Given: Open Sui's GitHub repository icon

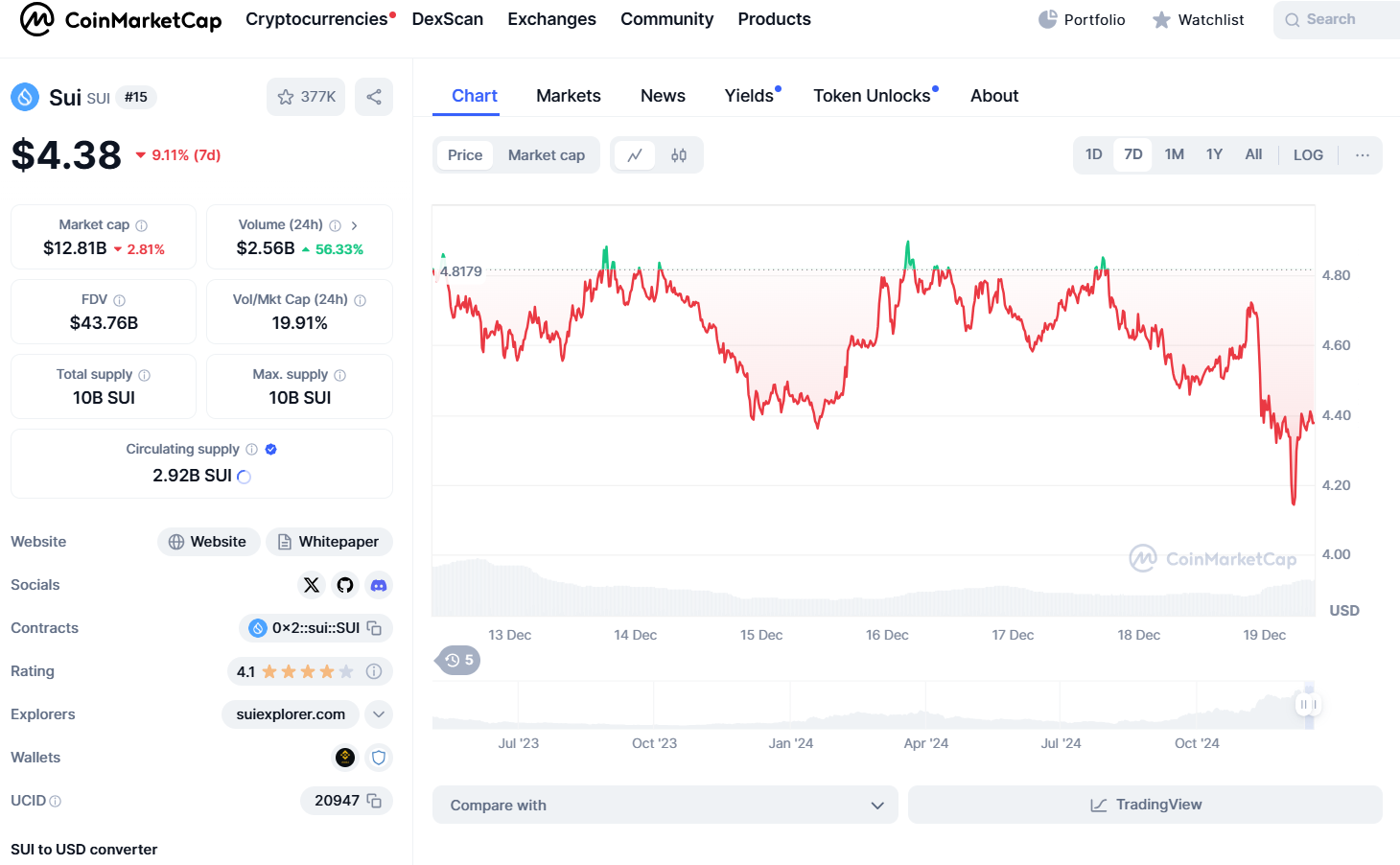Looking at the screenshot, I should pyautogui.click(x=345, y=585).
